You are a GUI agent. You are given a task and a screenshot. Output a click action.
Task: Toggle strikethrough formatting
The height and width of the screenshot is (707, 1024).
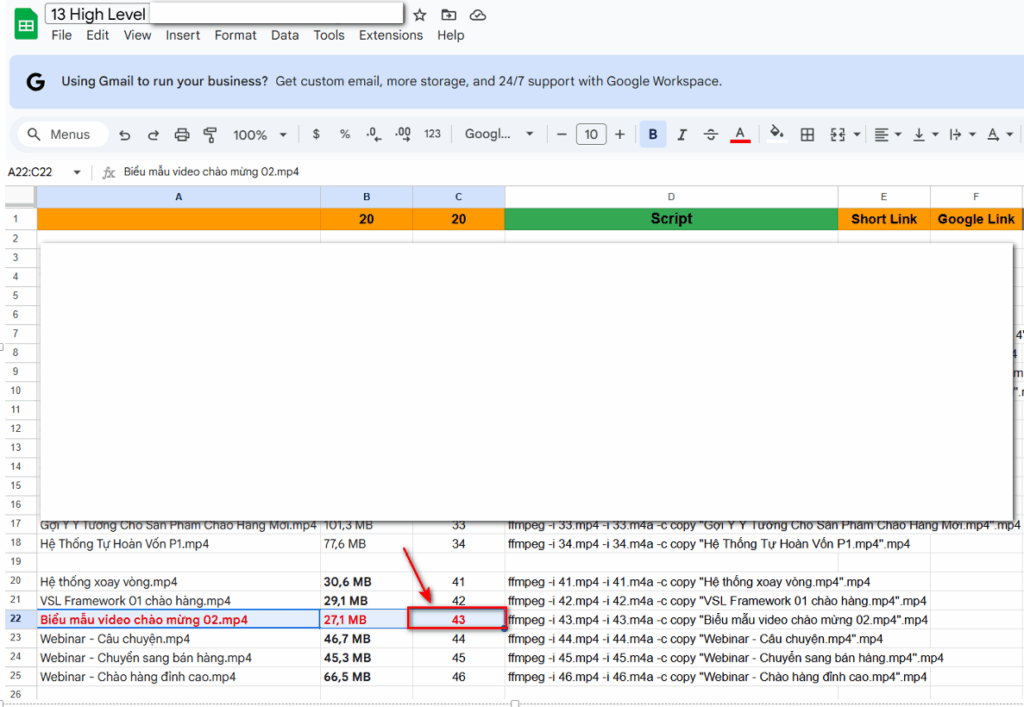[711, 134]
